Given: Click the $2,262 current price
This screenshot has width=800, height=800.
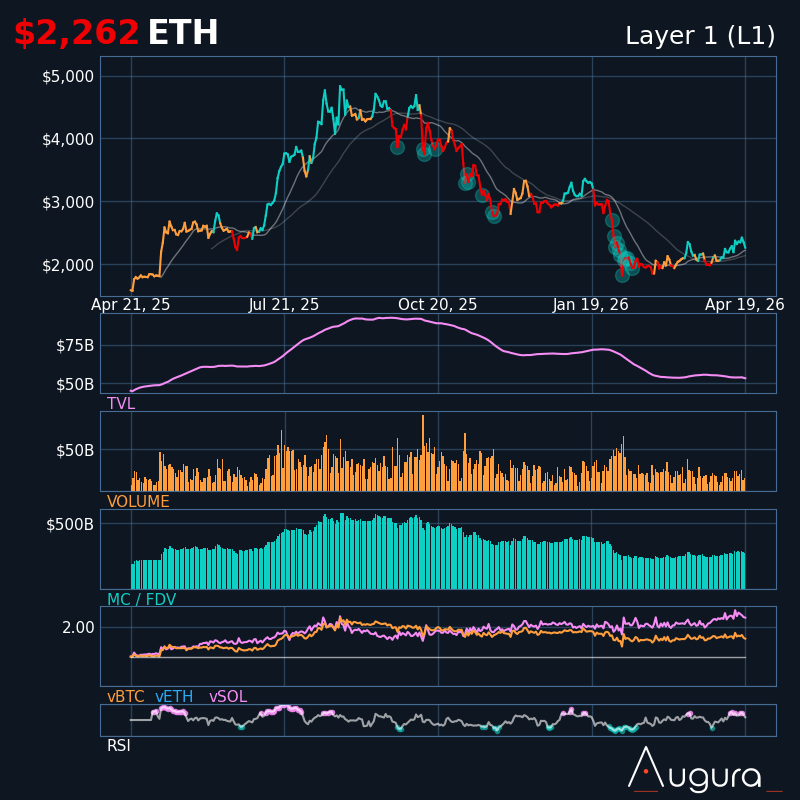Looking at the screenshot, I should 77,33.
